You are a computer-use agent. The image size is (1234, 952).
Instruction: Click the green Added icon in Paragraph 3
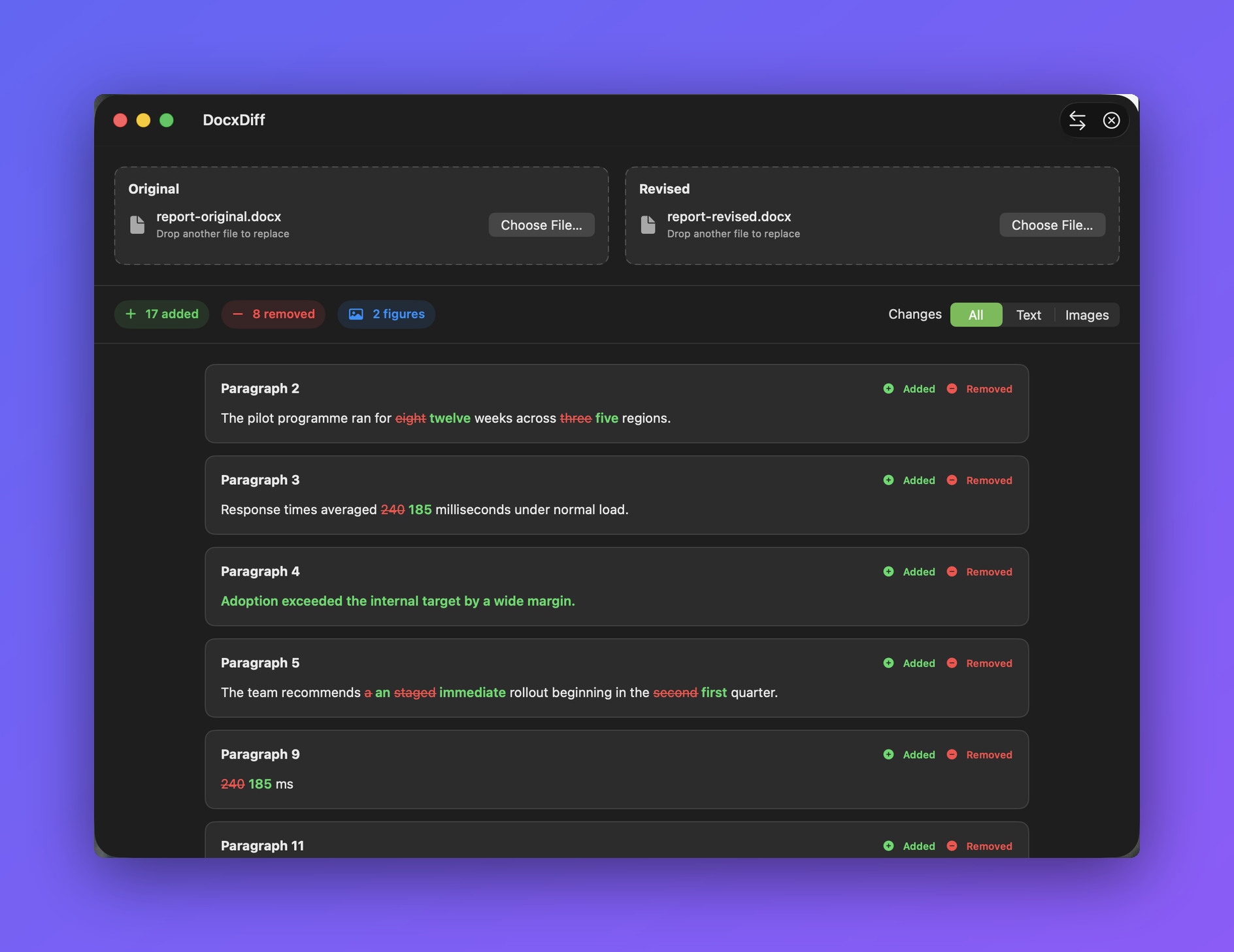888,480
